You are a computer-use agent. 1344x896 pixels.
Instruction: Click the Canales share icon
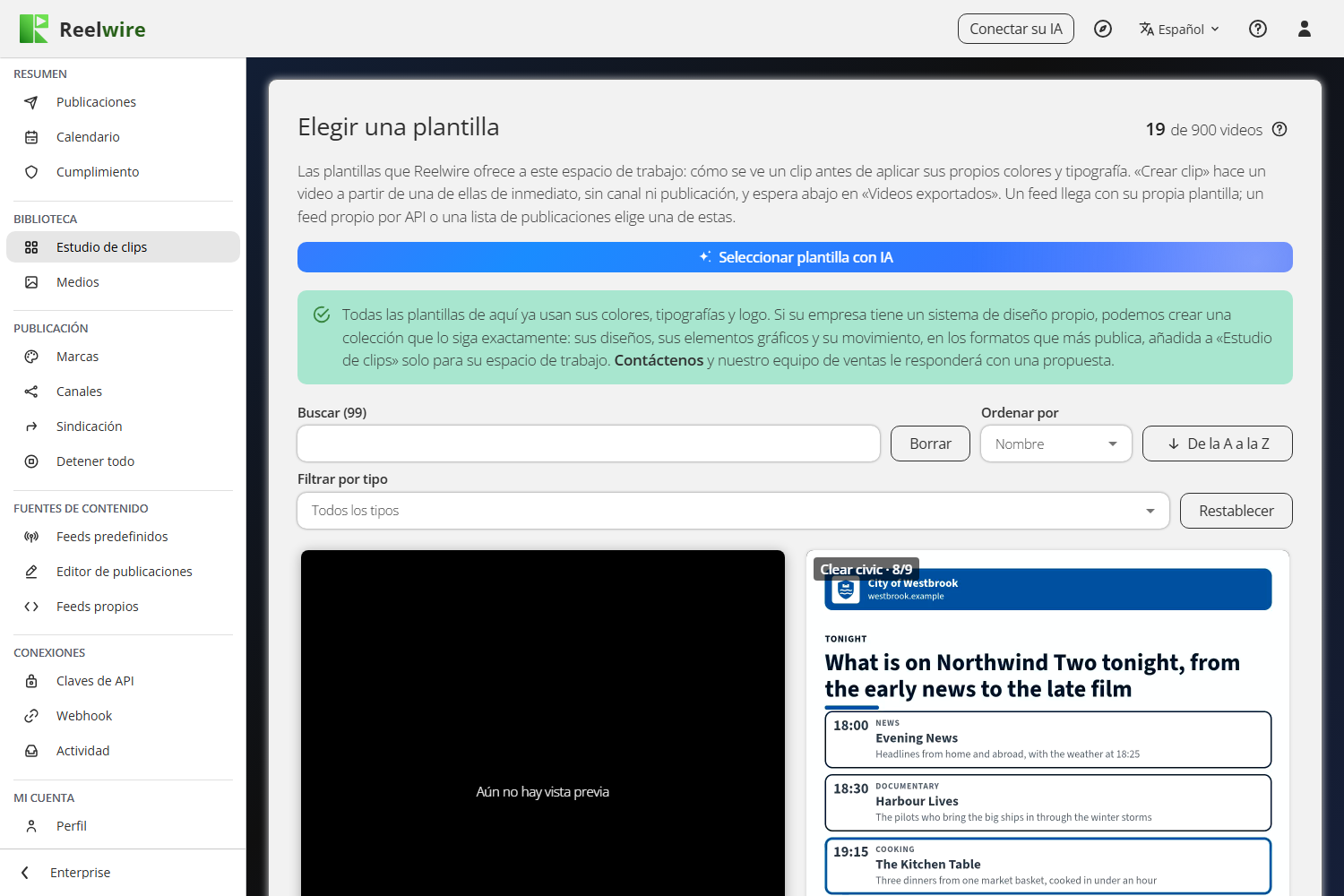[31, 392]
